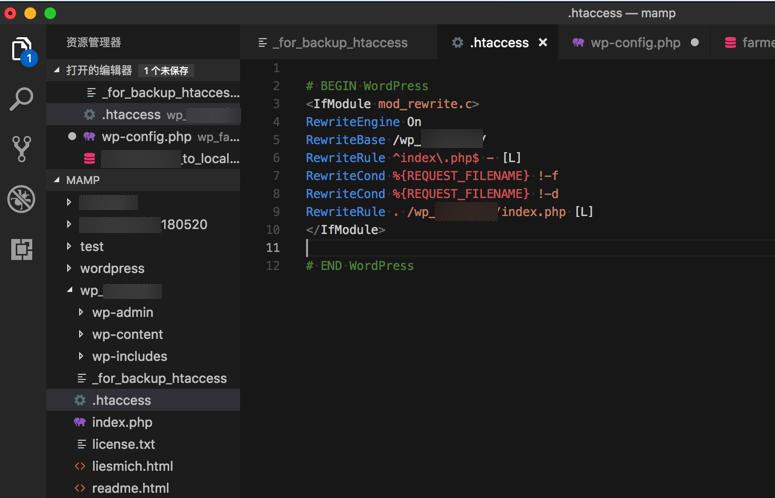
Task: Open index.php from the file tree
Action: pos(122,422)
